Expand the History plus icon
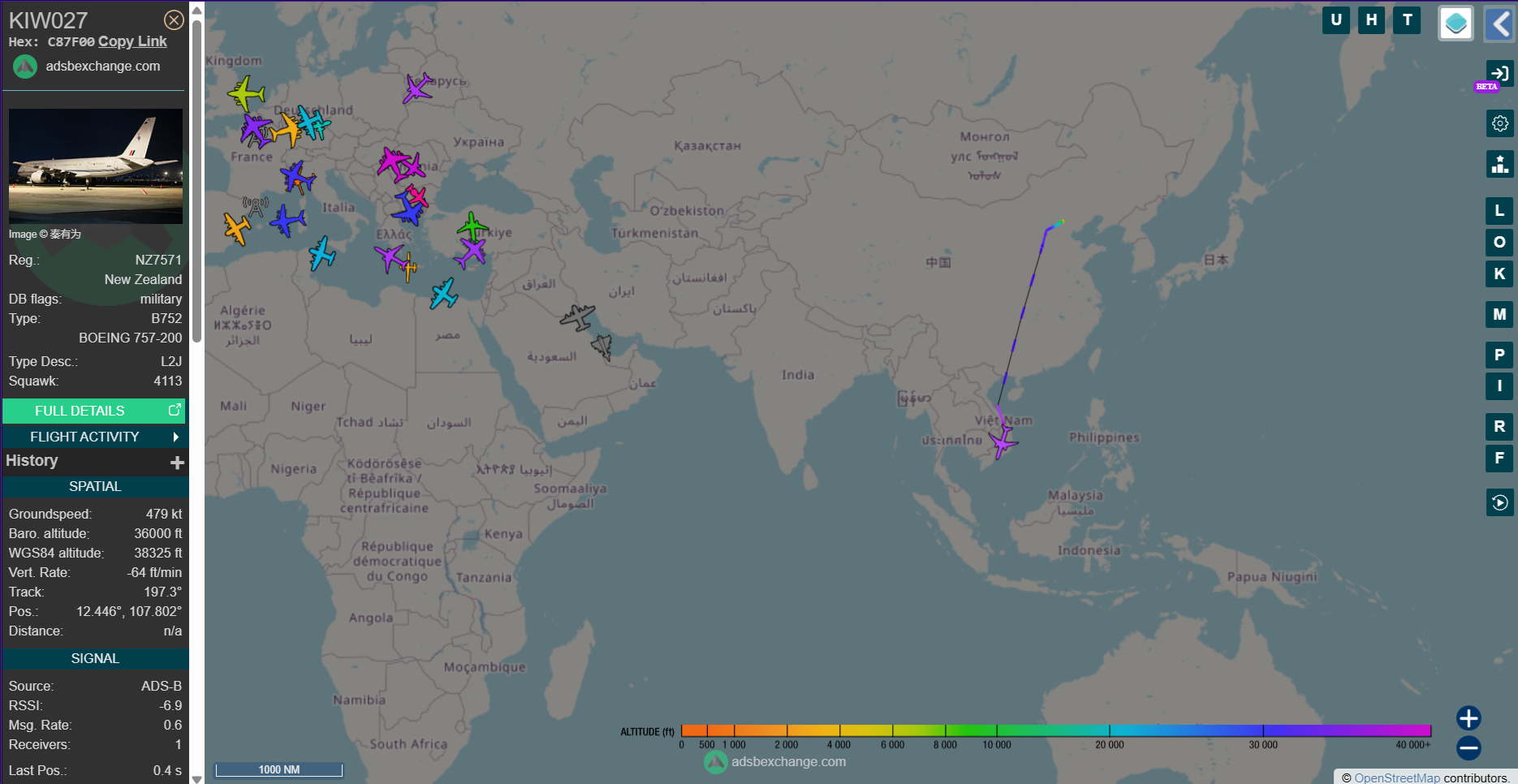This screenshot has width=1518, height=784. pyautogui.click(x=177, y=462)
